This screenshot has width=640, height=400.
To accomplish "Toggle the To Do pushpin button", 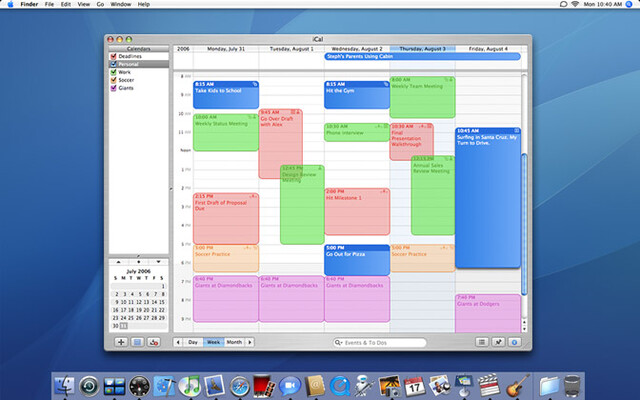I will pos(498,342).
